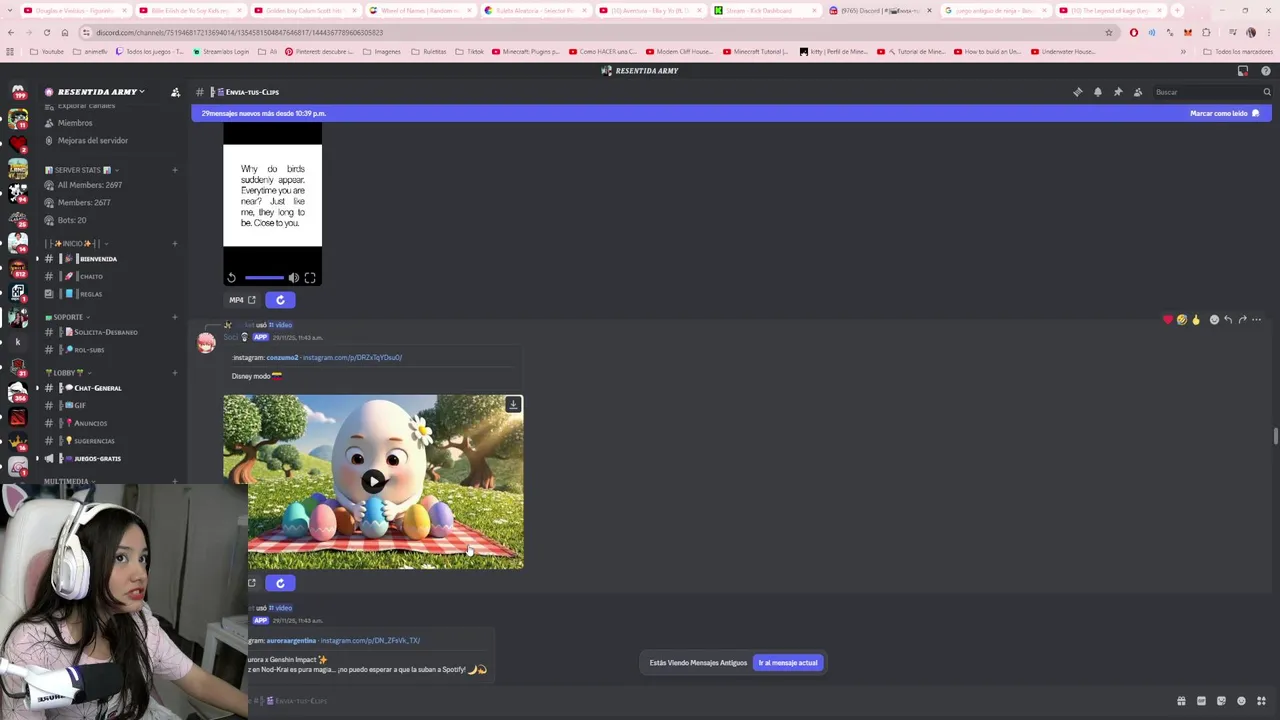Open notification settings bell icon

(1098, 92)
